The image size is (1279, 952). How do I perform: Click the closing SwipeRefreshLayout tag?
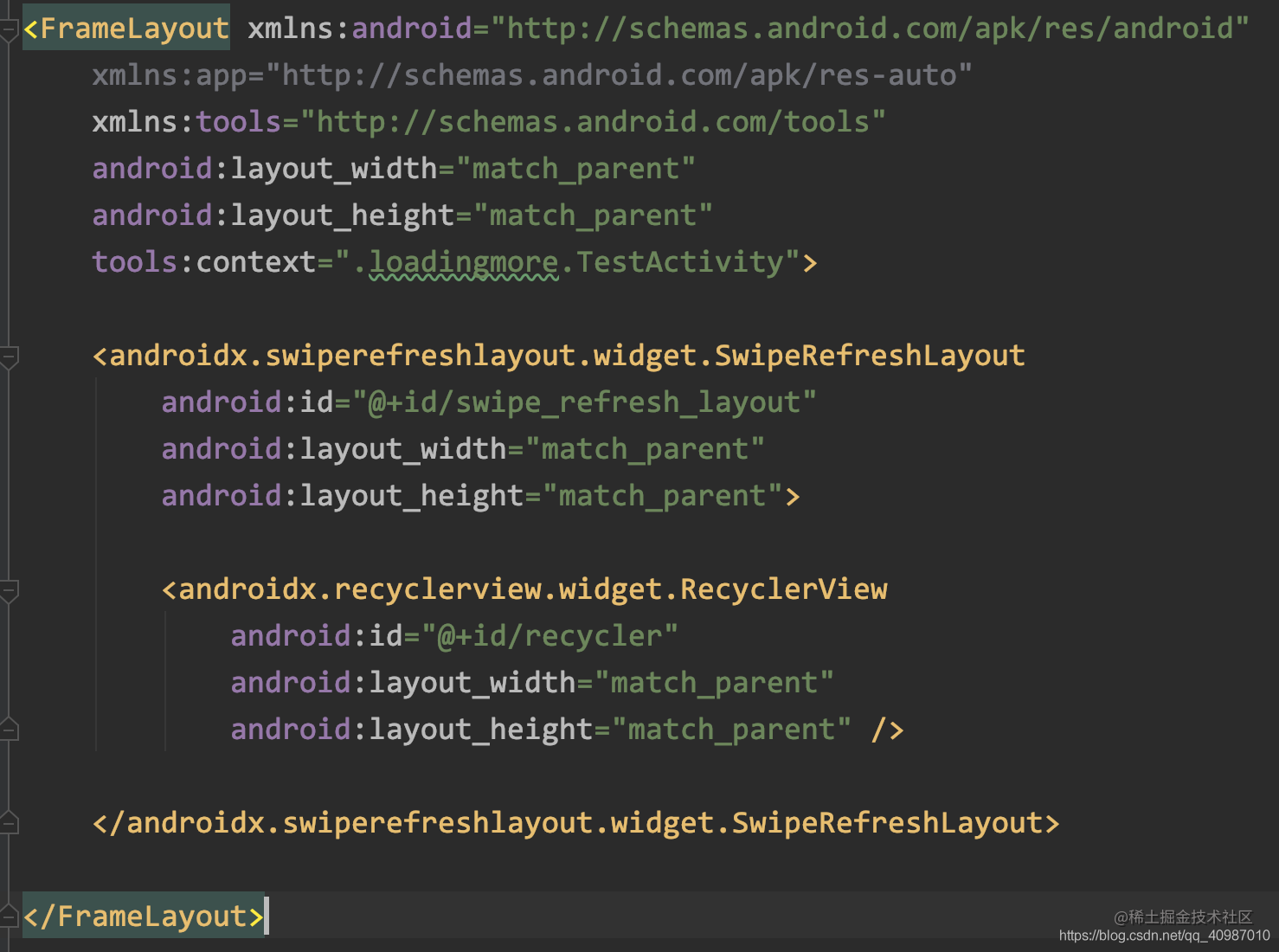pyautogui.click(x=576, y=823)
